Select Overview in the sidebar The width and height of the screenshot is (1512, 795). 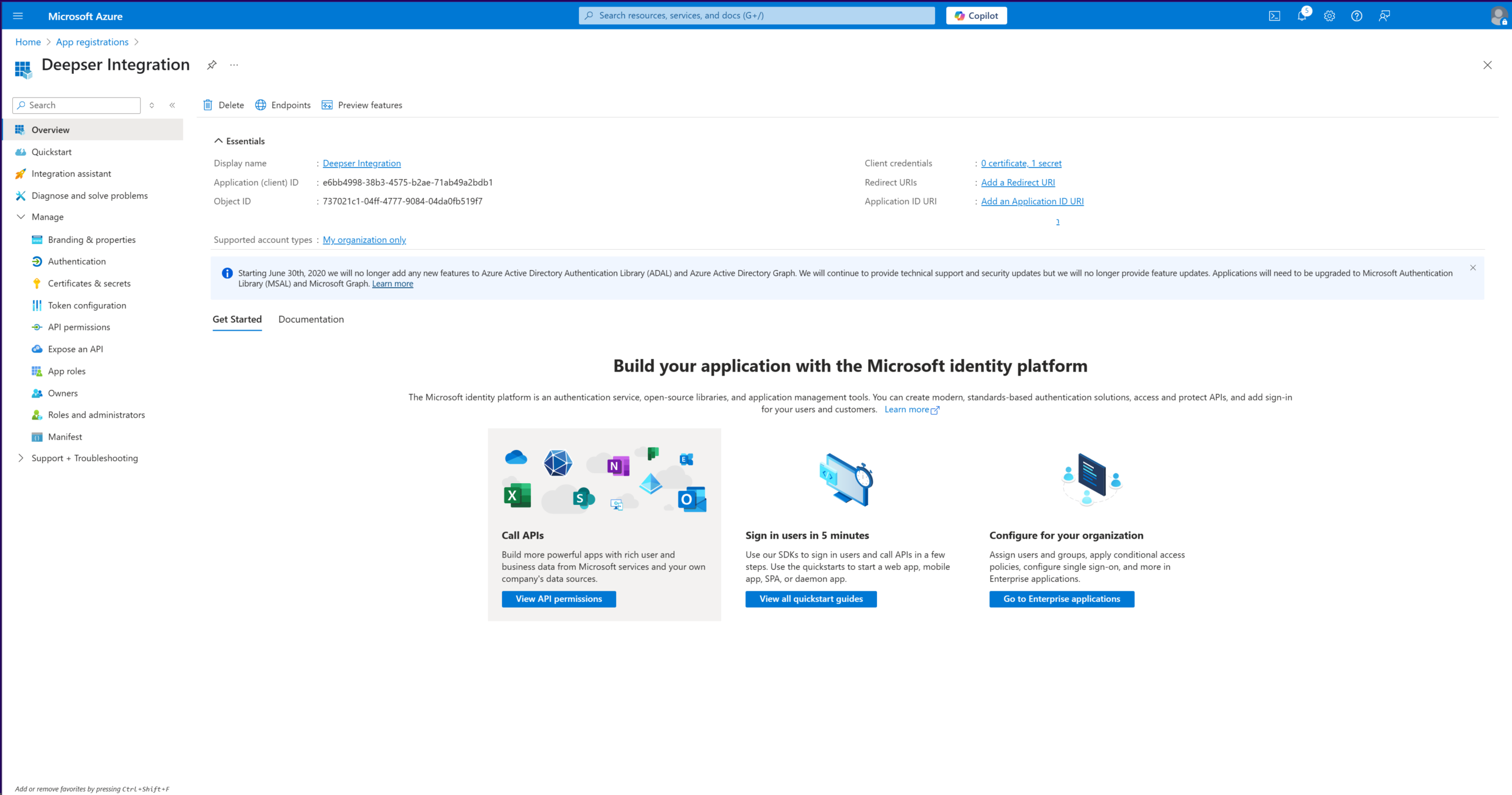93,130
